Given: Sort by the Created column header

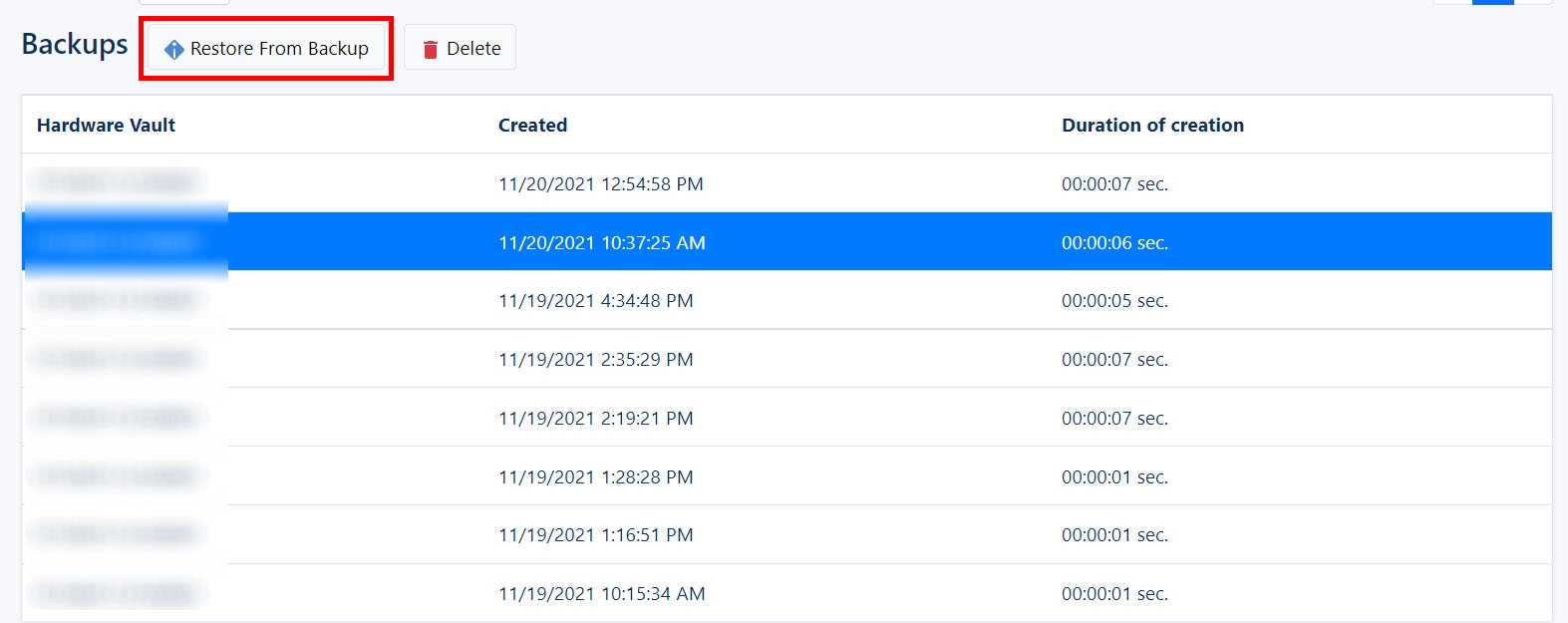Looking at the screenshot, I should [532, 126].
